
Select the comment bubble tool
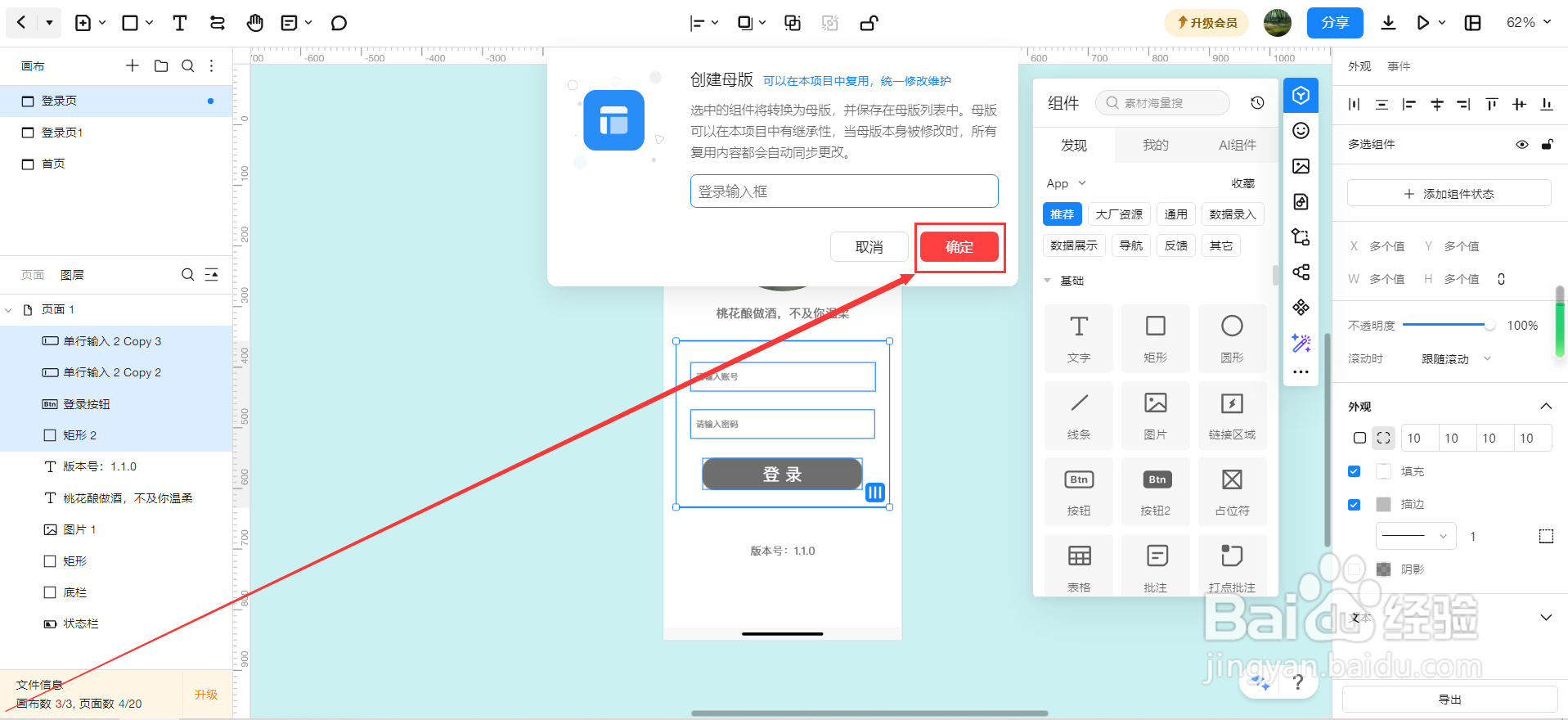(x=339, y=23)
